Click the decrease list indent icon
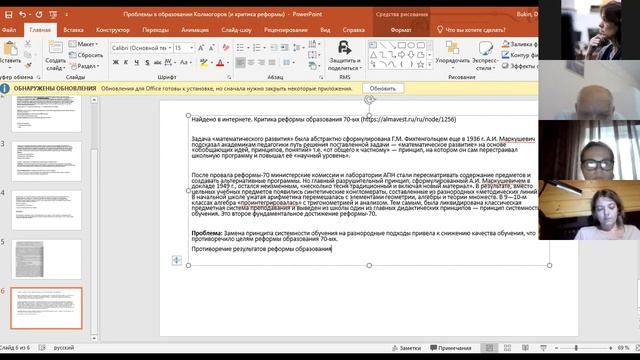 click(x=274, y=48)
